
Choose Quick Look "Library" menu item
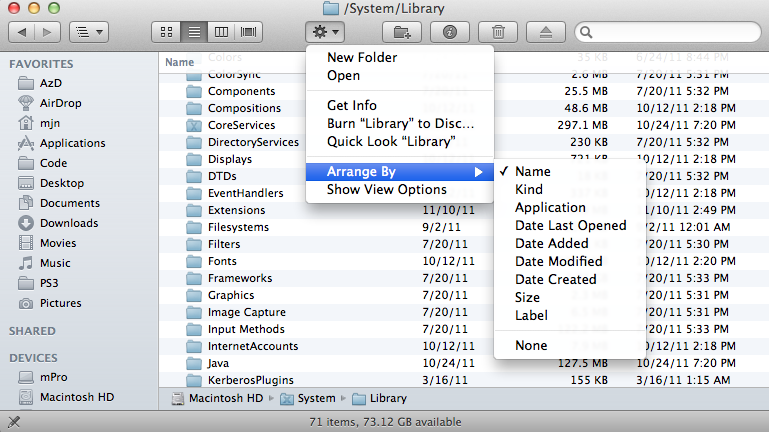point(400,142)
